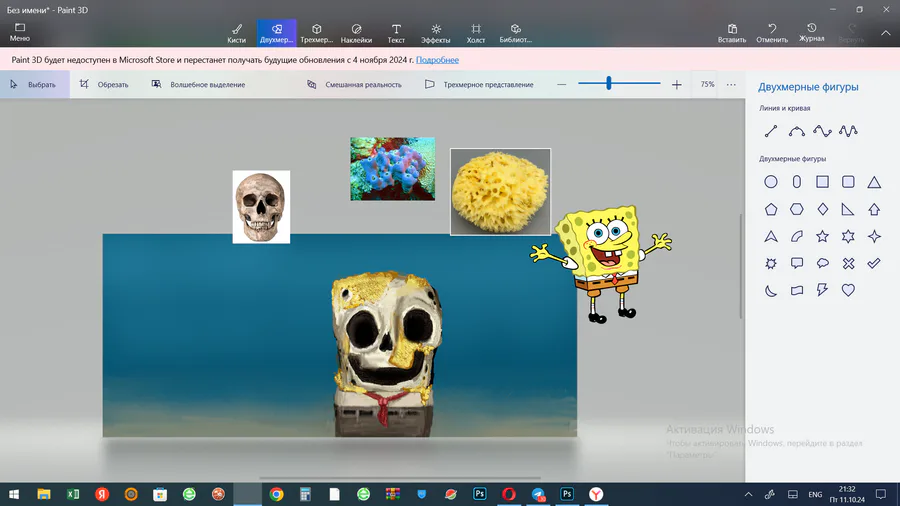Activate Волшебное выделение magic select
This screenshot has width=900, height=506.
(198, 84)
